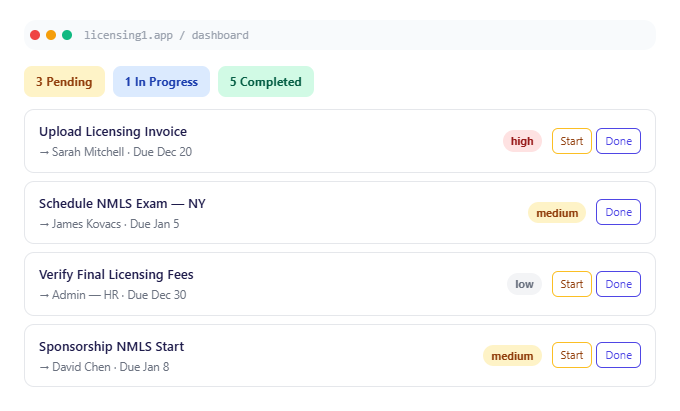Viewport: 680px width, 411px height.
Task: Click the licensing1.app / dashboard address text
Action: tap(167, 35)
